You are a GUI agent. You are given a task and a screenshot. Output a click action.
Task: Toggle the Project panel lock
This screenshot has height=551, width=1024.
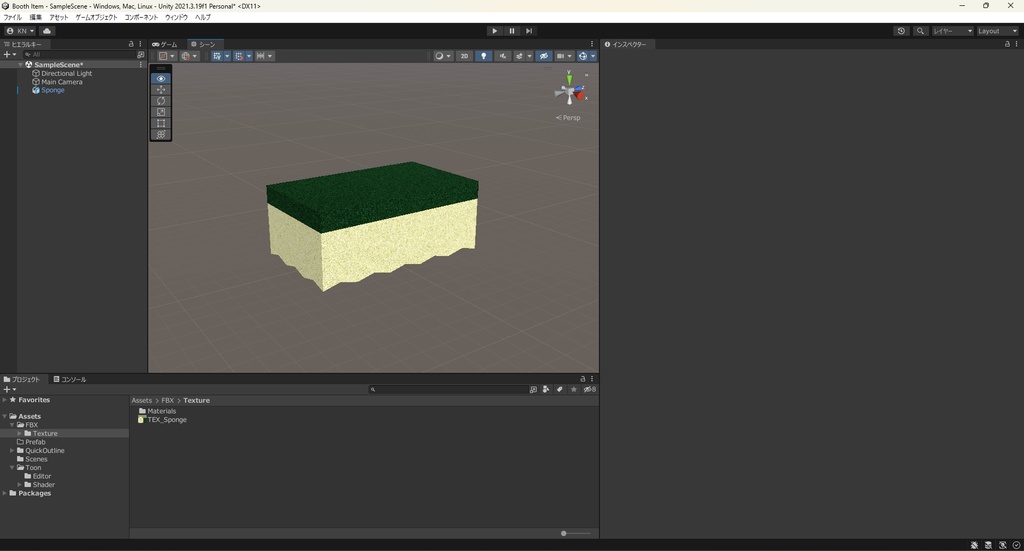(583, 379)
